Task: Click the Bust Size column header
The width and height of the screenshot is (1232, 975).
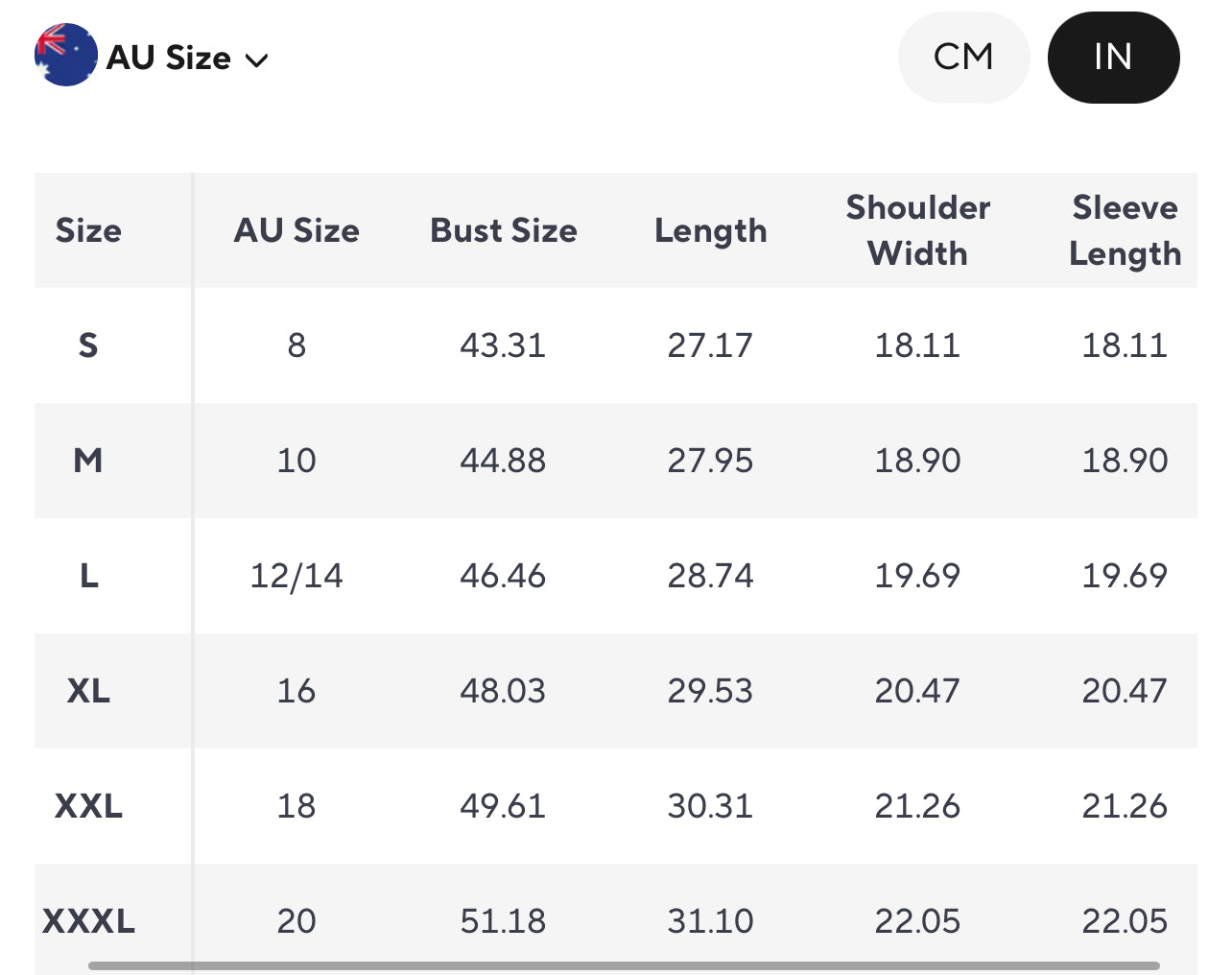Action: [504, 230]
